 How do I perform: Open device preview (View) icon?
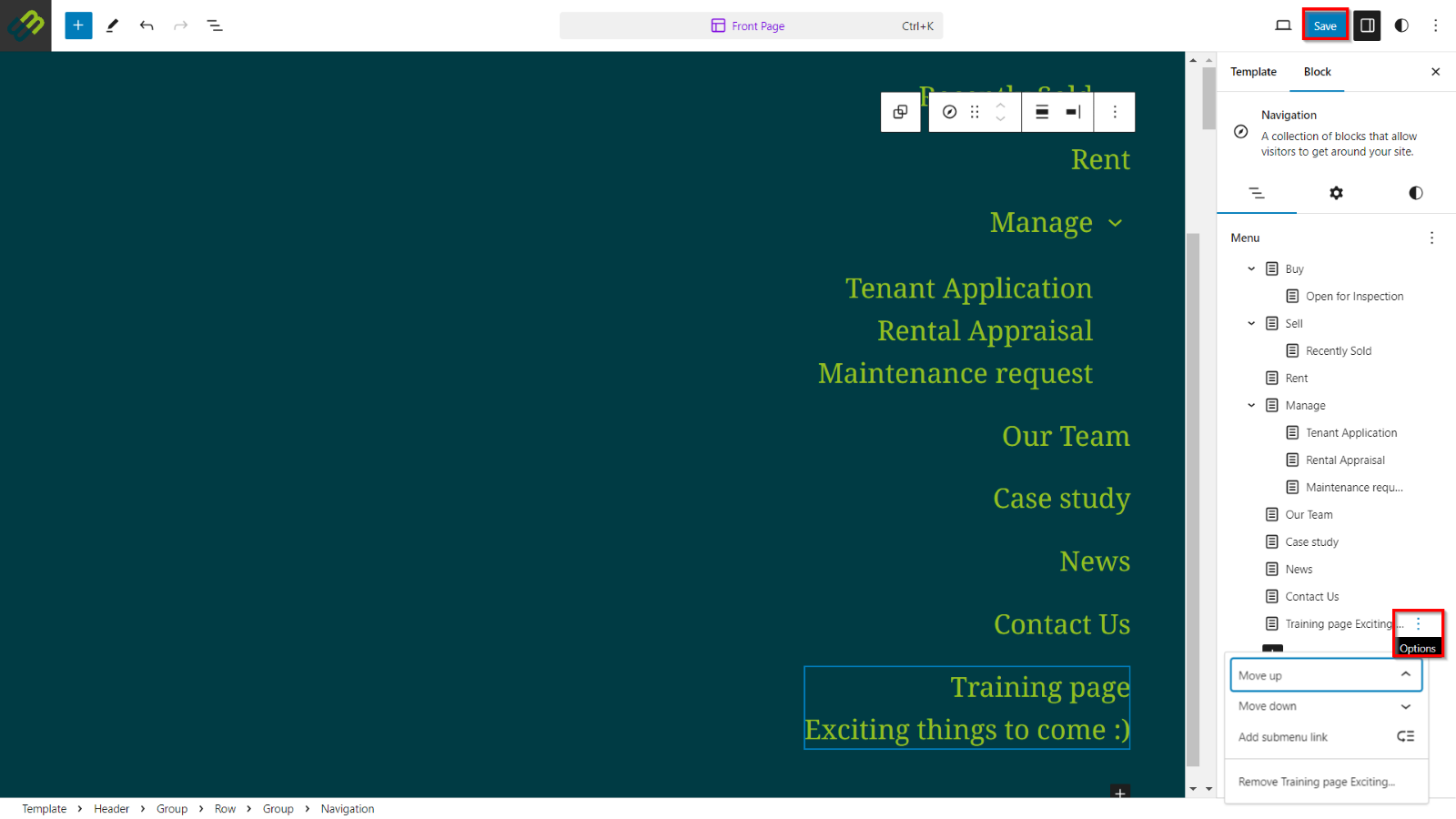[1283, 25]
